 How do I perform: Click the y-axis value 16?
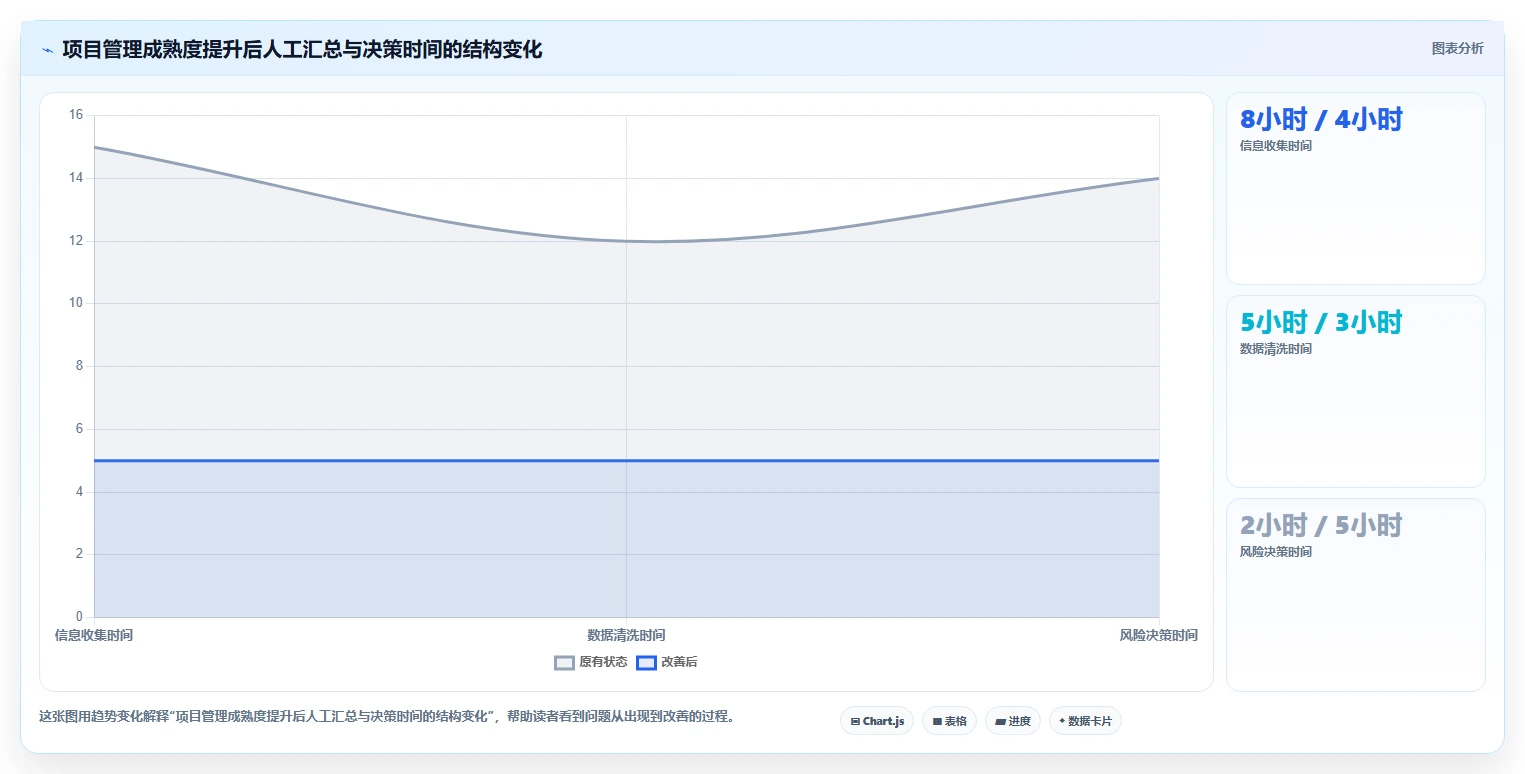point(76,115)
